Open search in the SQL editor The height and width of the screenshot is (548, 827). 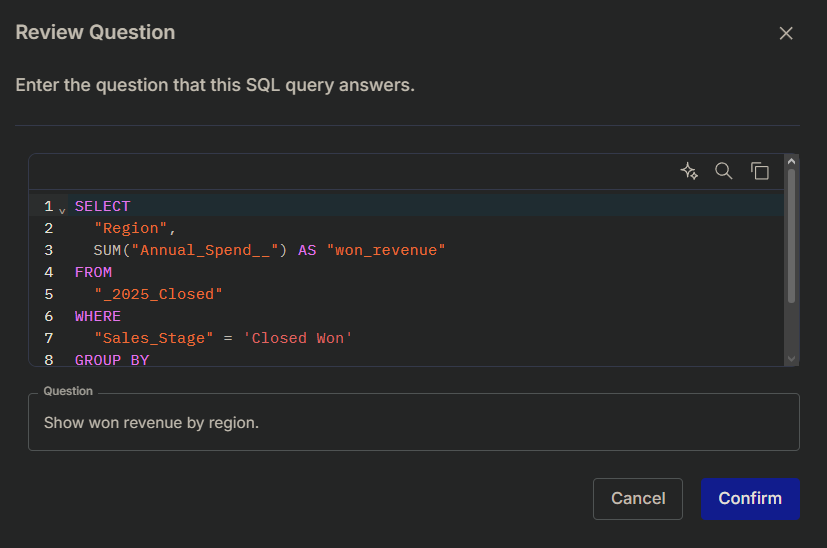pos(724,171)
